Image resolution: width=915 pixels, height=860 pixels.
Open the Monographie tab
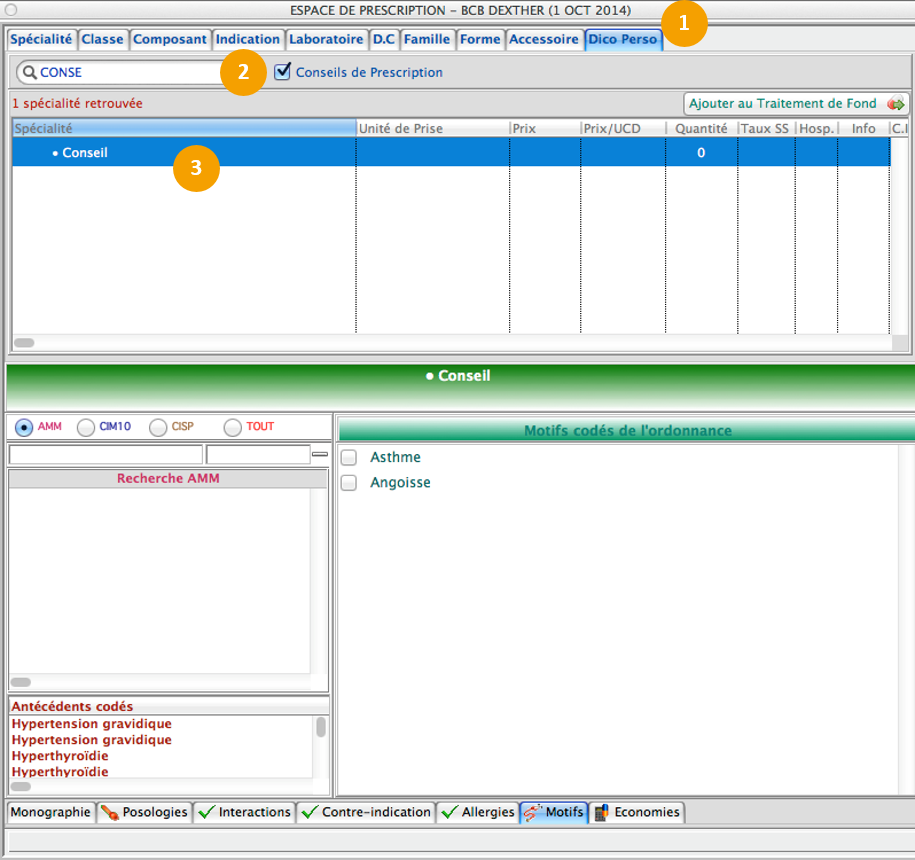pos(50,812)
